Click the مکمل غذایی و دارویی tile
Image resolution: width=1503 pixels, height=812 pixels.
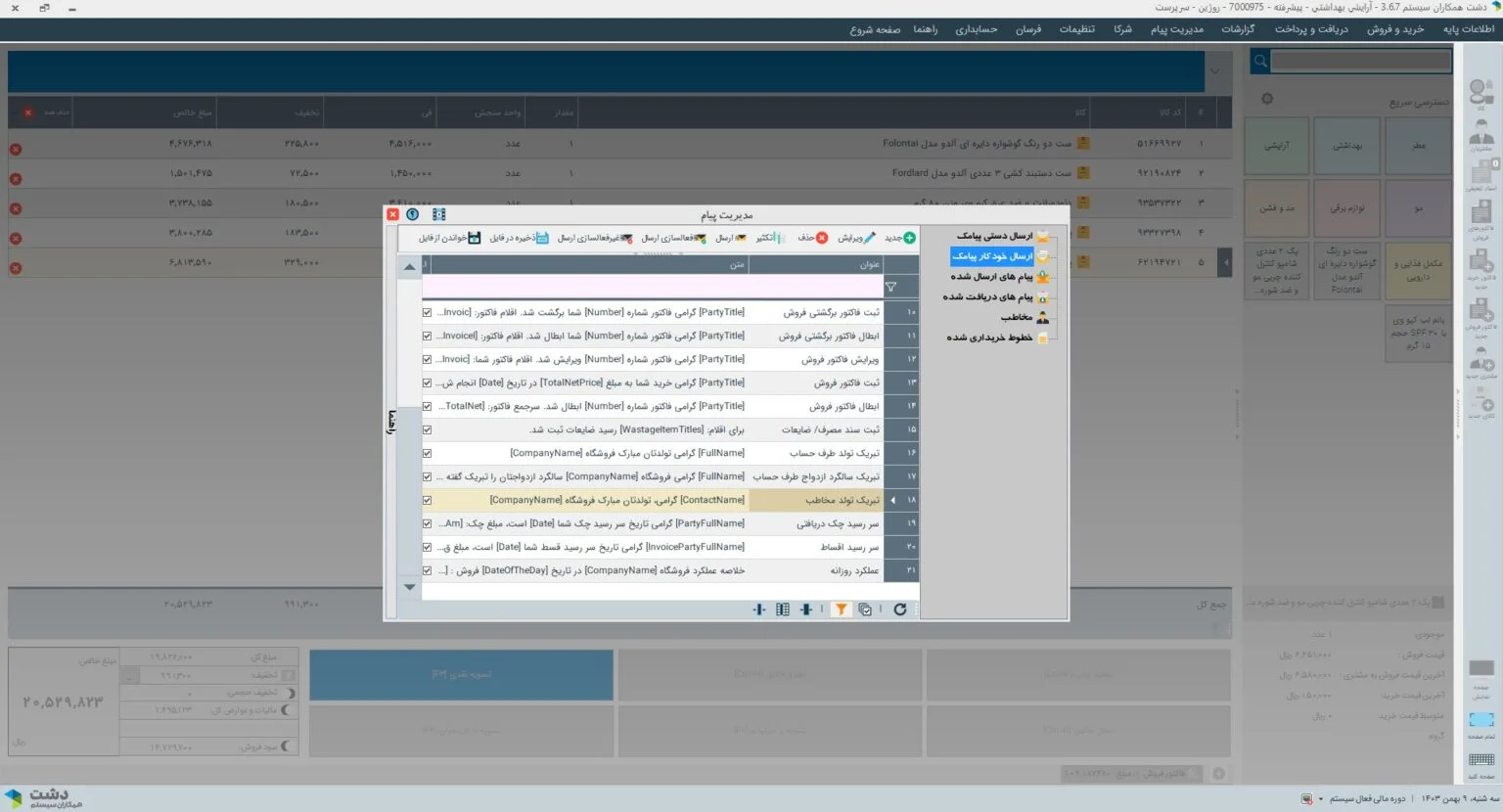coord(1418,271)
